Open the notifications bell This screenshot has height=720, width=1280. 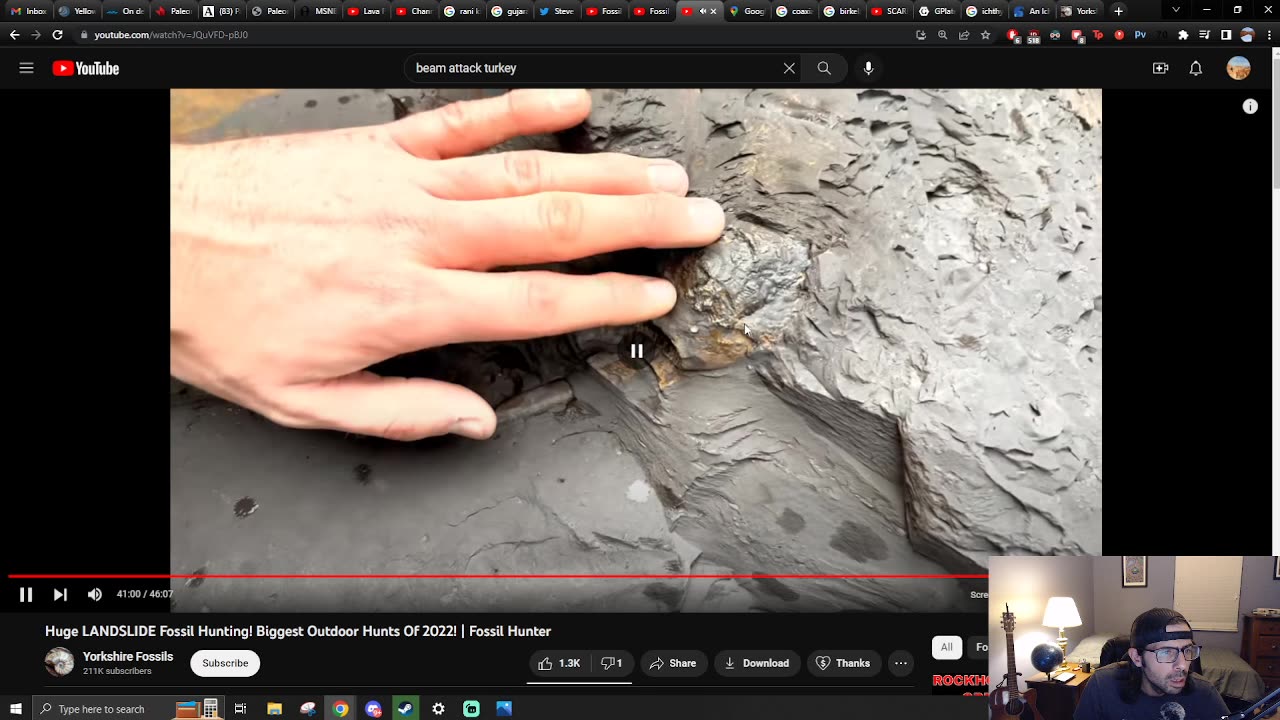pyautogui.click(x=1195, y=68)
